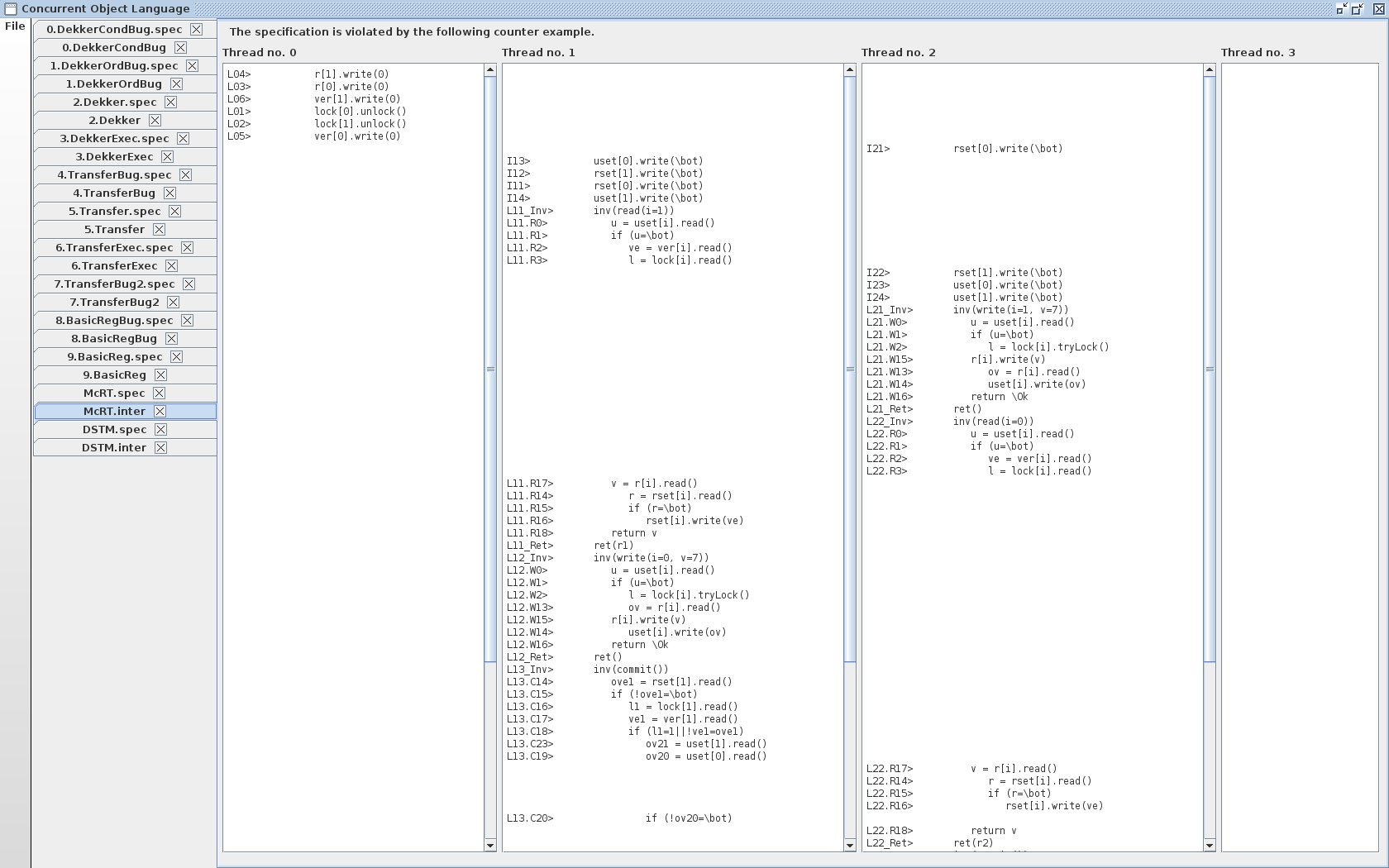Click Thread no. 0 scroll down arrow
Image resolution: width=1389 pixels, height=868 pixels.
(490, 845)
